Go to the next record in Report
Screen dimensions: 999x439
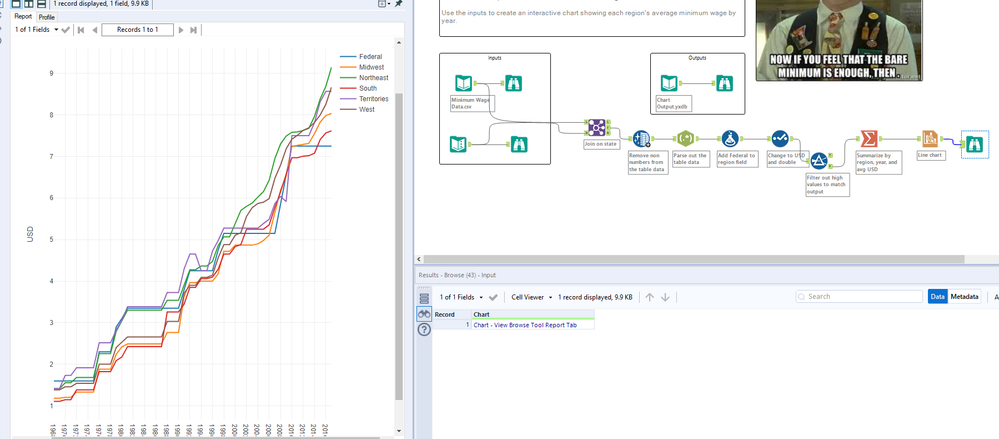pos(181,30)
